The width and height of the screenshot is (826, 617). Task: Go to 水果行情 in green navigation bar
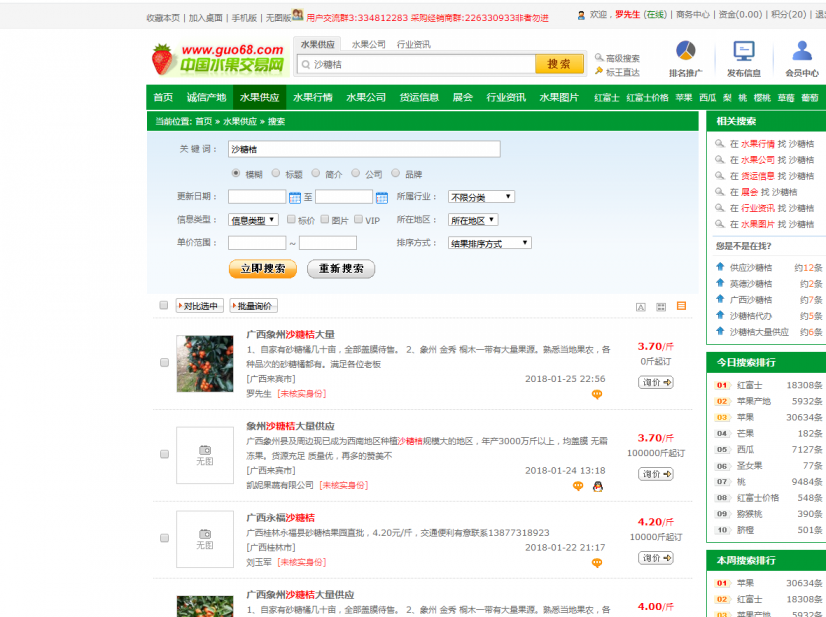tap(312, 97)
